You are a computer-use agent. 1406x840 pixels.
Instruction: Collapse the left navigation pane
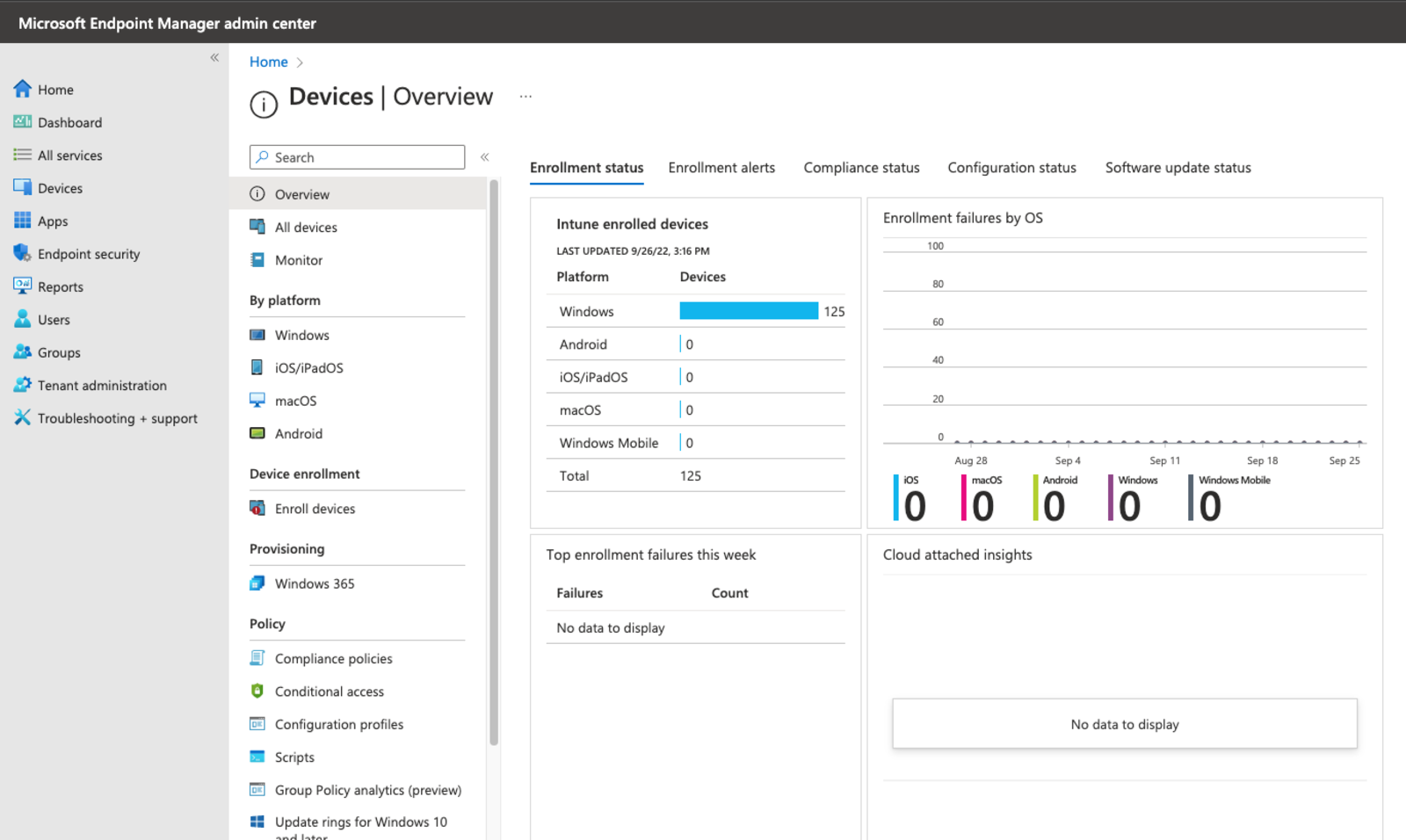tap(214, 57)
